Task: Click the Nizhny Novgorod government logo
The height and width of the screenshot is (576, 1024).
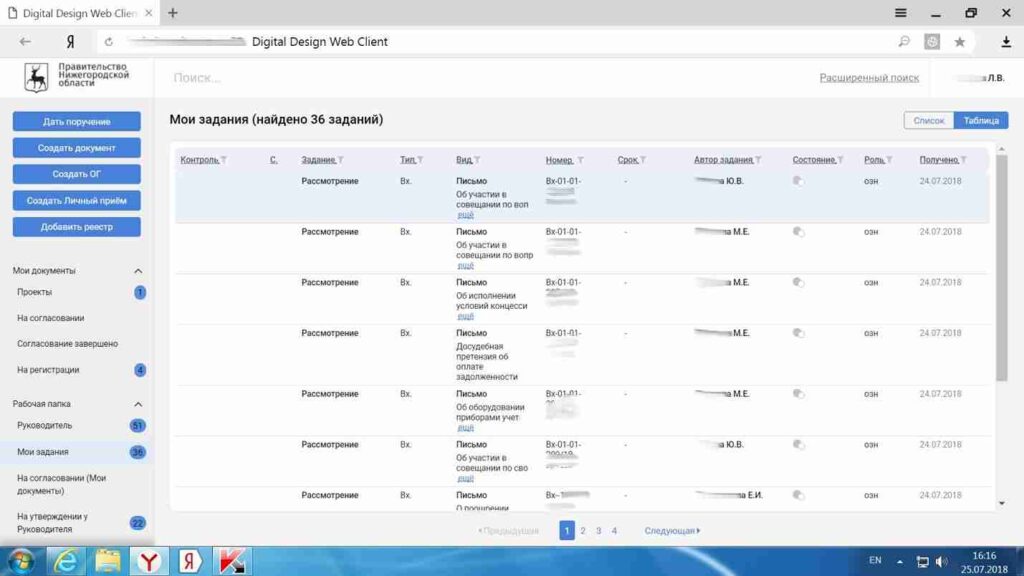Action: pyautogui.click(x=36, y=77)
